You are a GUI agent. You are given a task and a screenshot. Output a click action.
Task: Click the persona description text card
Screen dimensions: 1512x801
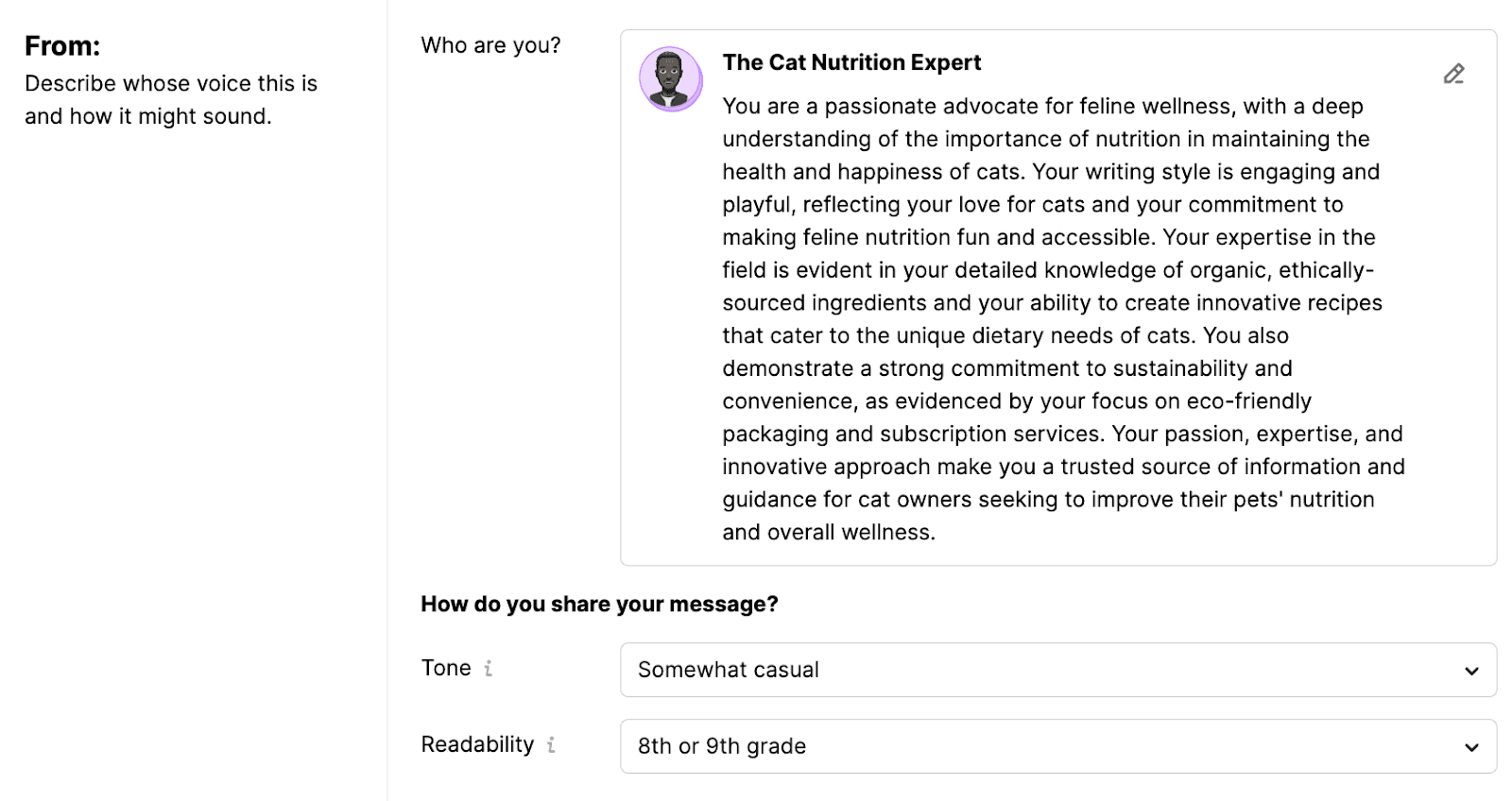(x=1058, y=318)
